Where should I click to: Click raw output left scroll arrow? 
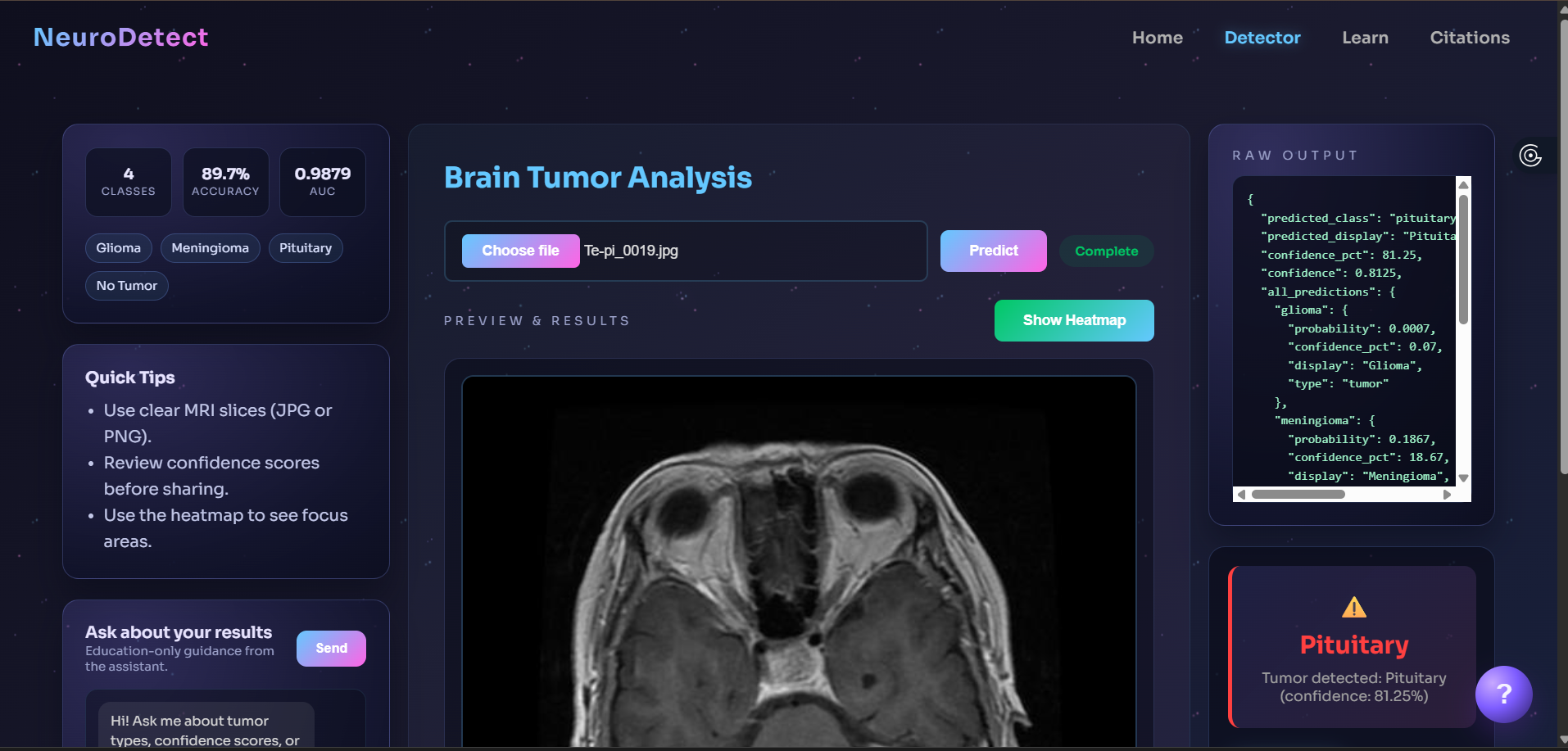click(x=1241, y=495)
